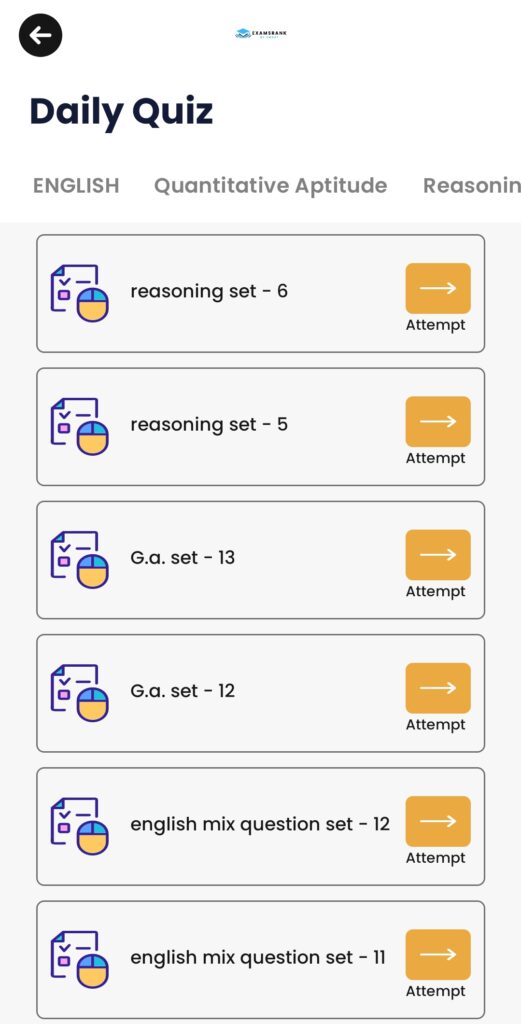Screen dimensions: 521x1024
Task: Open the Quantitative Aptitude tab
Action: [270, 186]
